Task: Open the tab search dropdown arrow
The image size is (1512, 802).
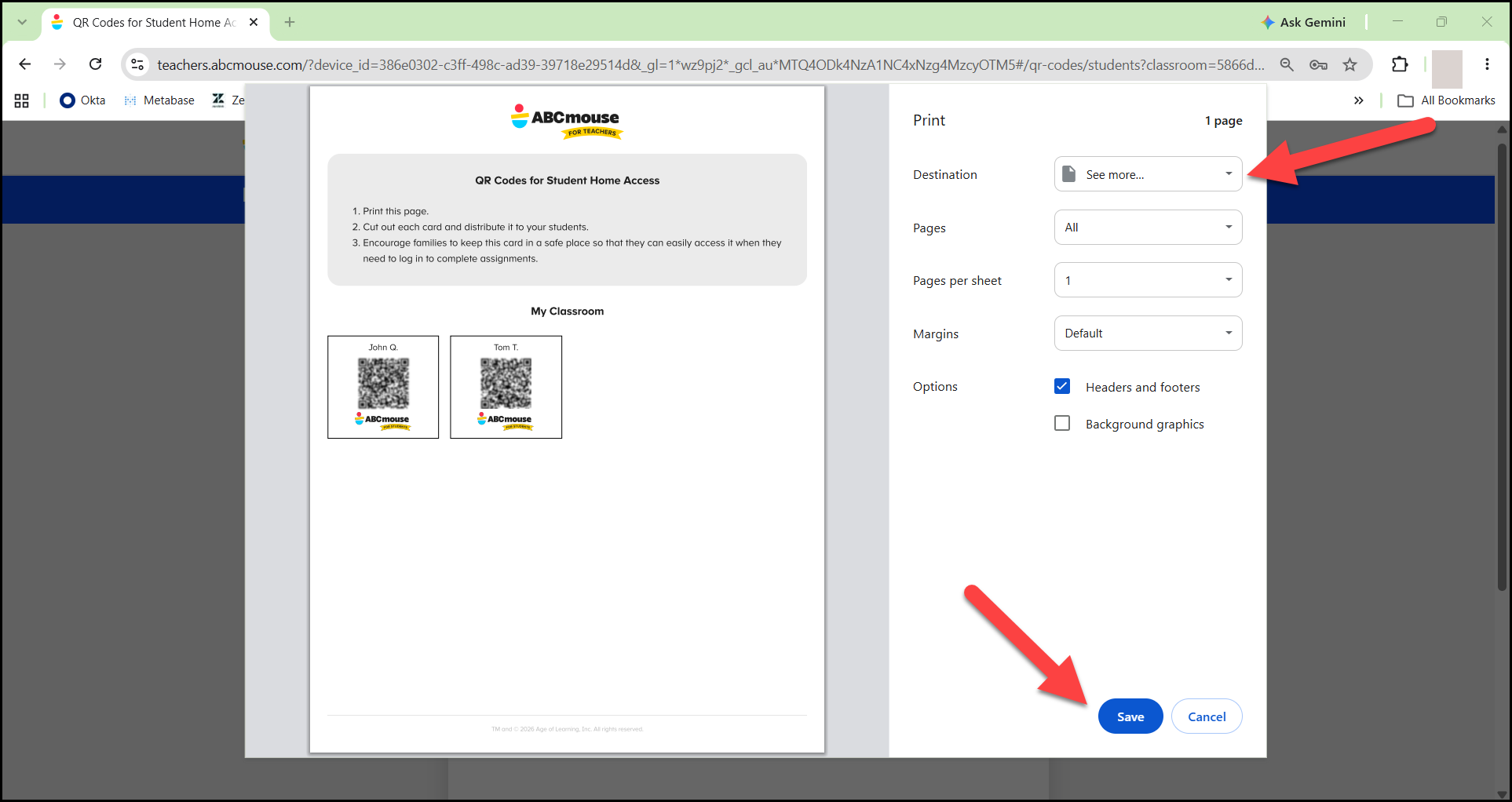Action: (22, 22)
